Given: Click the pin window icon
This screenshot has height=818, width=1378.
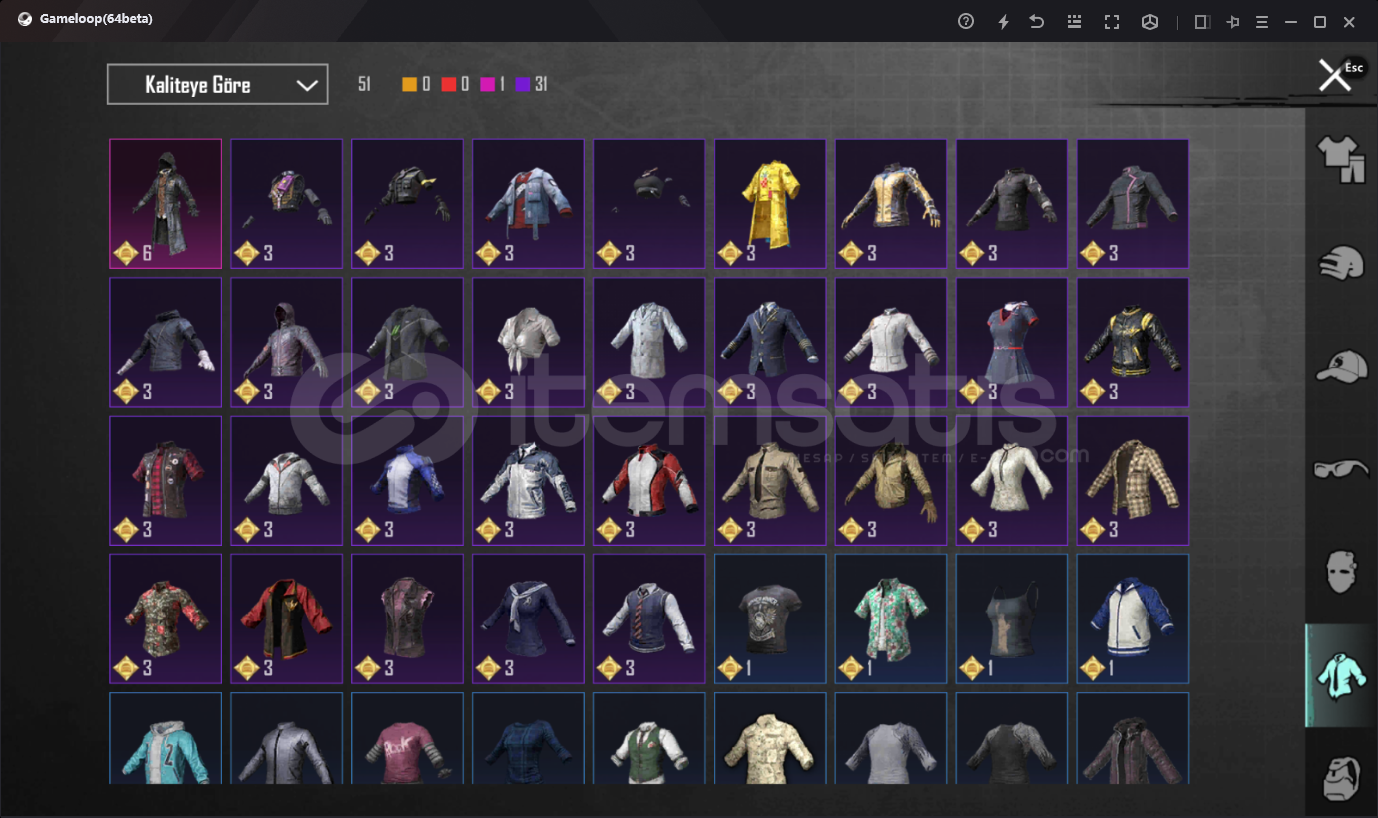Looking at the screenshot, I should click(x=1233, y=21).
